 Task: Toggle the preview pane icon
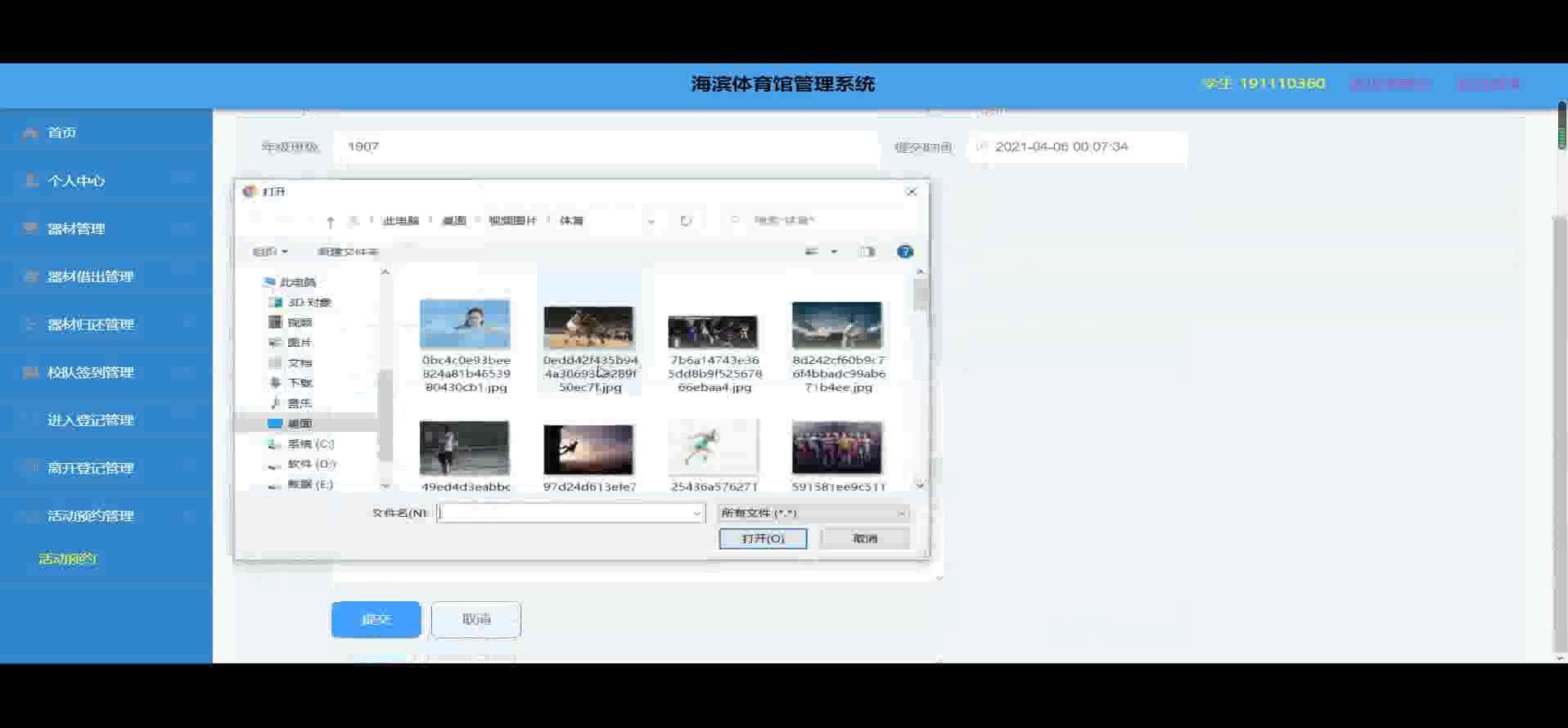tap(867, 252)
